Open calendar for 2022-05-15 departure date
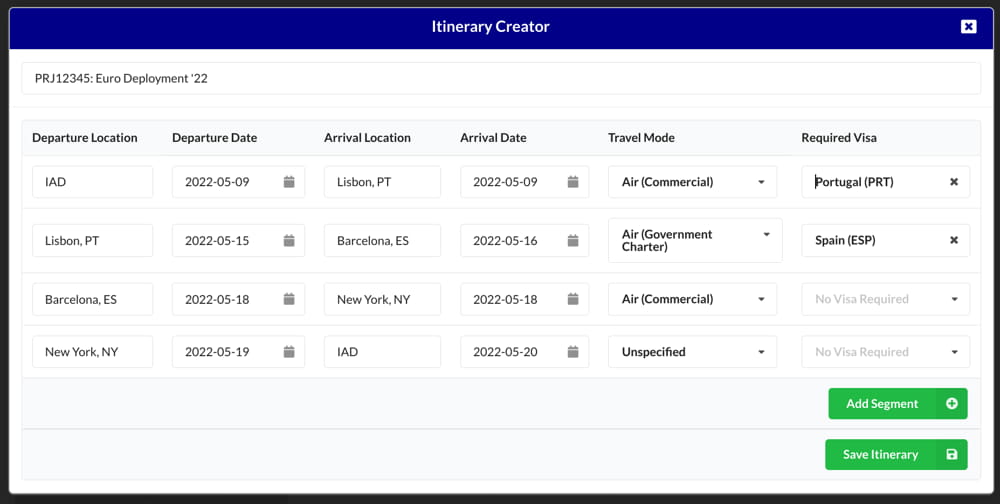This screenshot has height=504, width=1000. click(x=289, y=240)
